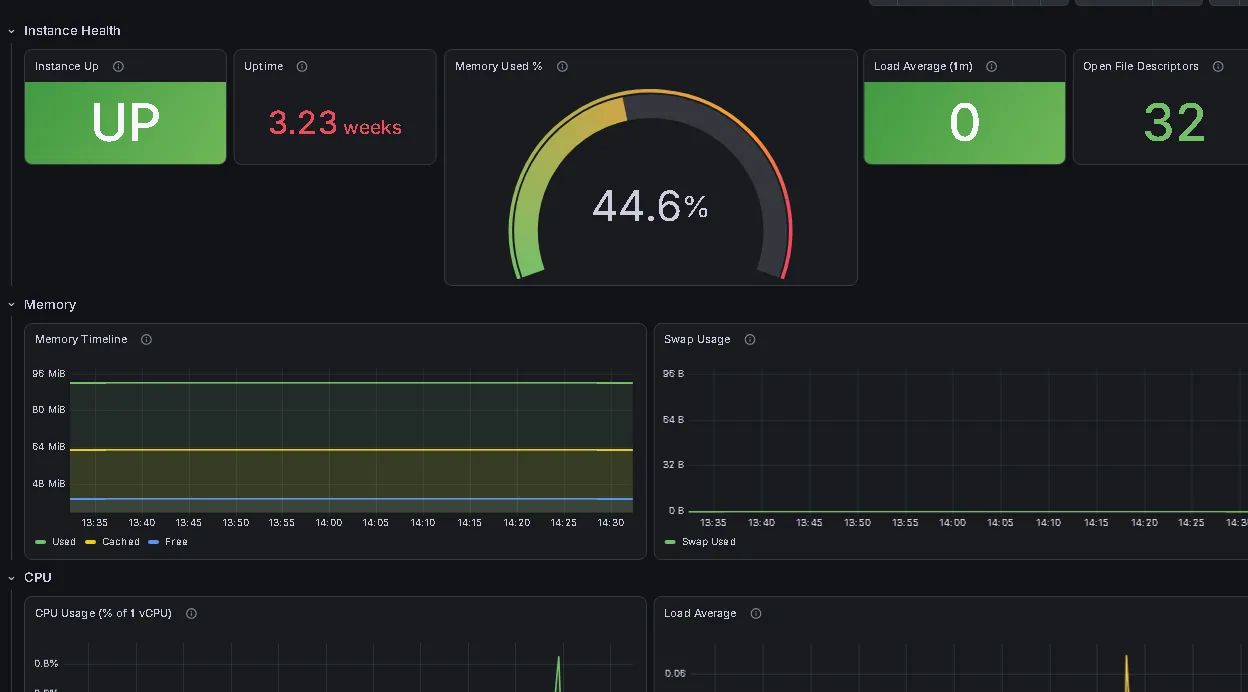The width and height of the screenshot is (1248, 692).
Task: Click the yellow Cached line in Memory Timeline
Action: pos(351,450)
